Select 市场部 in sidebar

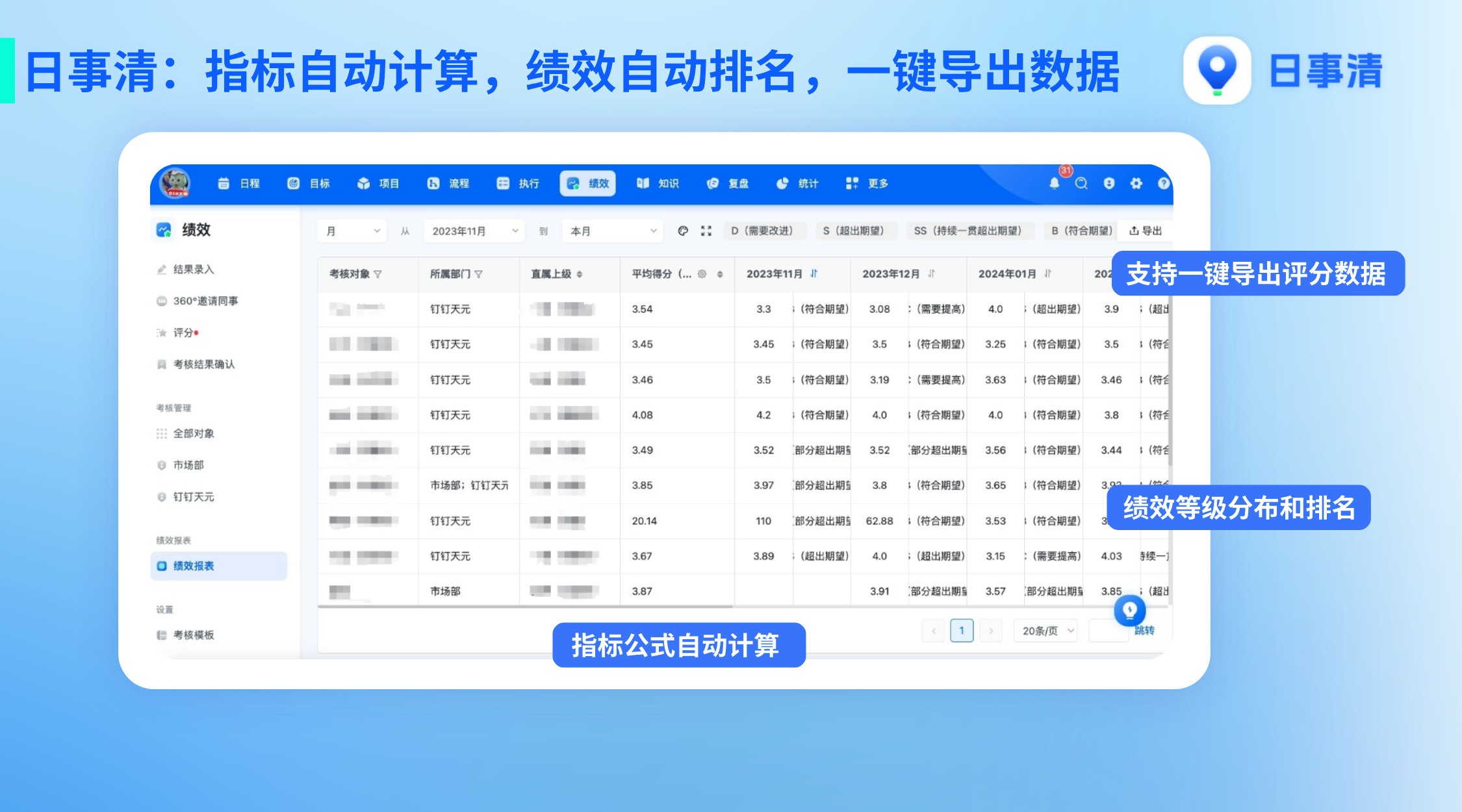pos(188,465)
